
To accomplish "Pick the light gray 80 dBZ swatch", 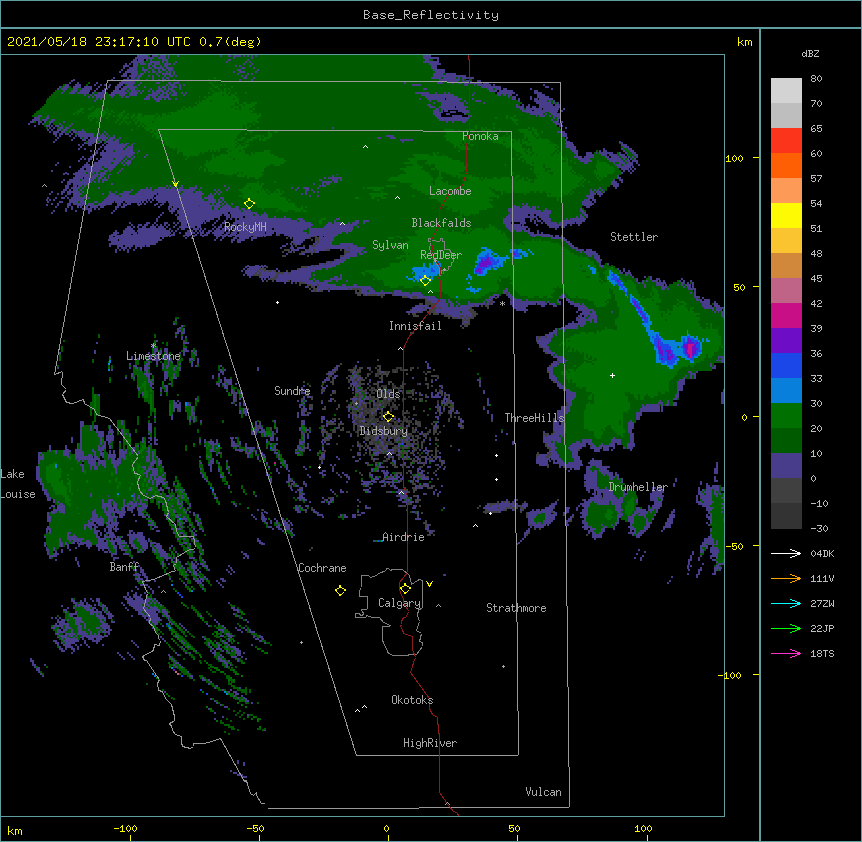I will pos(786,91).
